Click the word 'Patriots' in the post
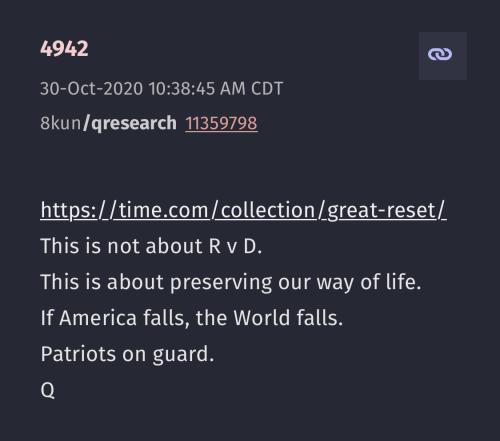The height and width of the screenshot is (441, 500). coord(78,354)
